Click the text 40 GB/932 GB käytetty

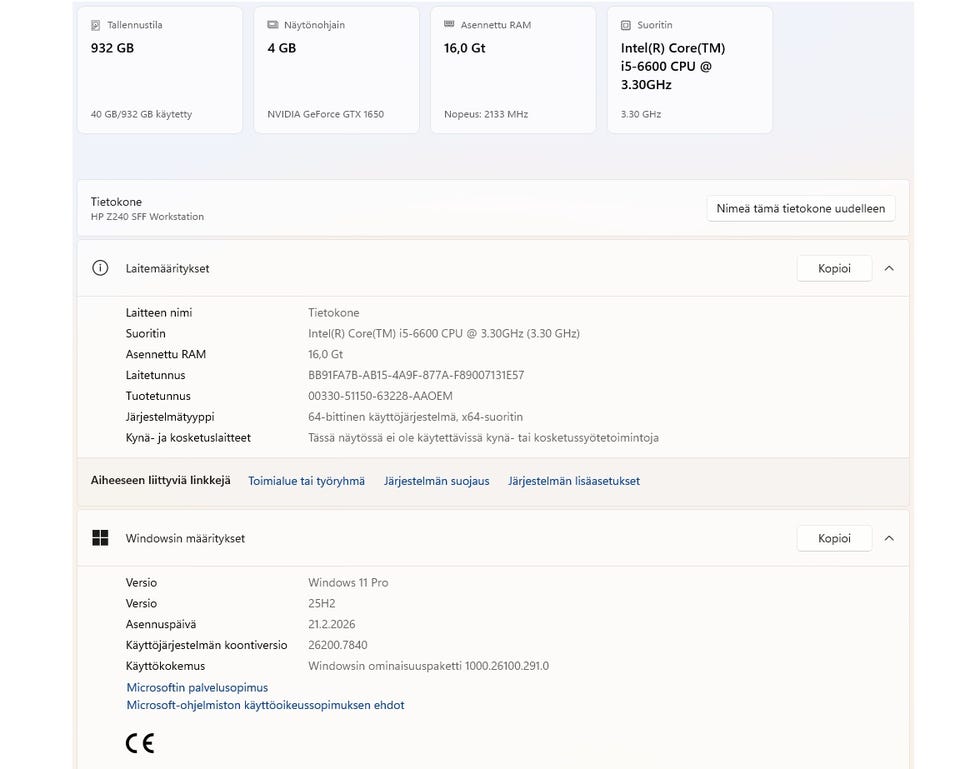tap(141, 114)
